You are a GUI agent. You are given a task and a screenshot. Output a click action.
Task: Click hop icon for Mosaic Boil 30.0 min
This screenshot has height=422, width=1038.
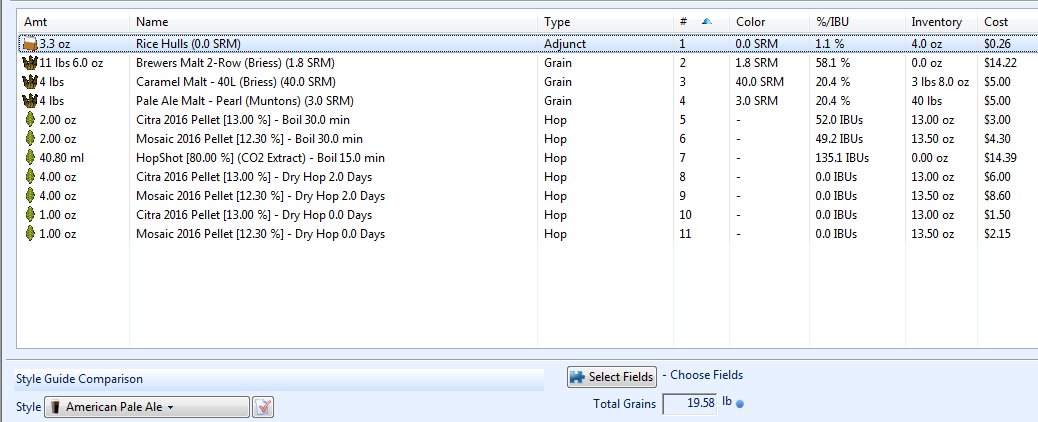30,139
